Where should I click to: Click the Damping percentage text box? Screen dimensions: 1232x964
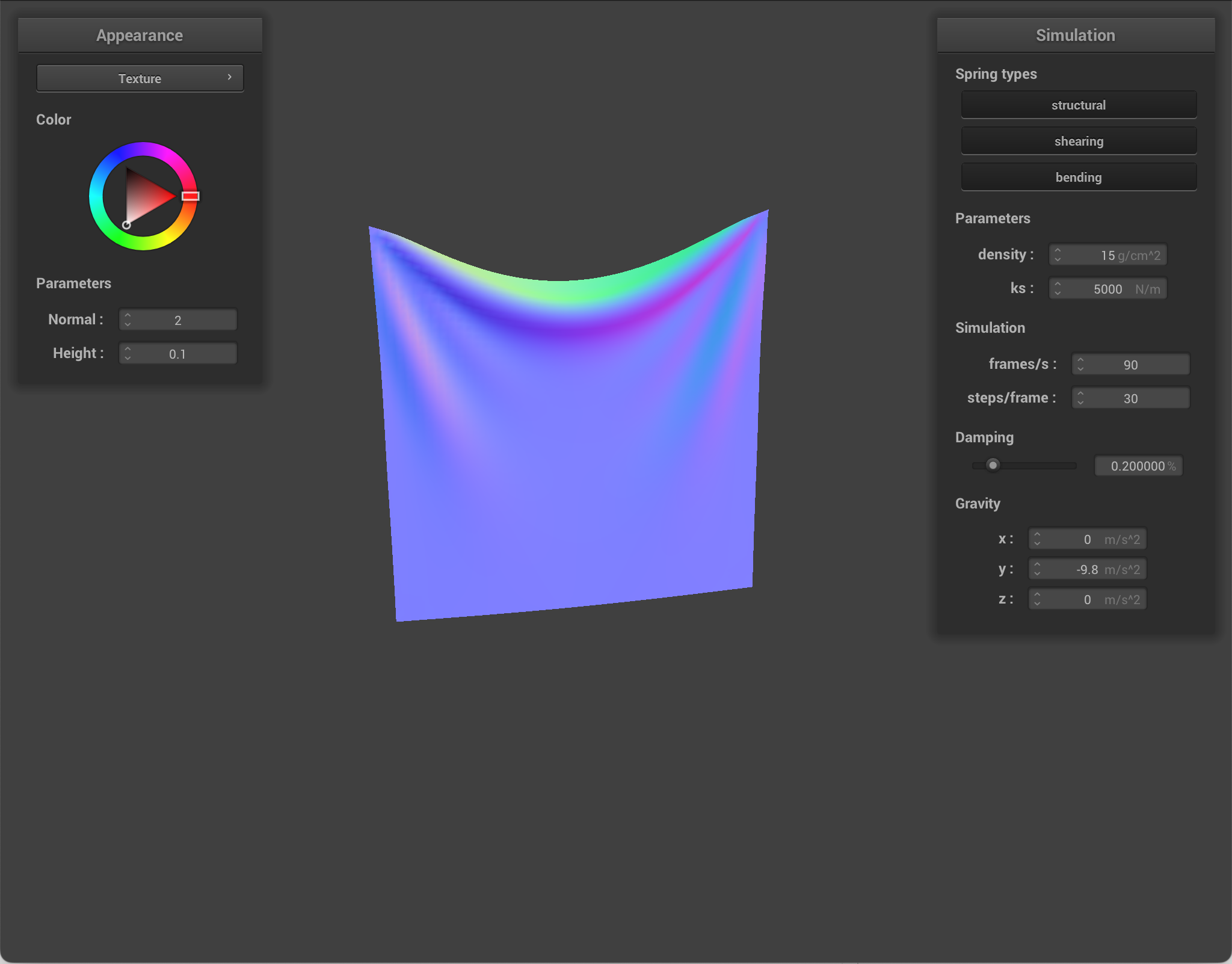pos(1139,466)
